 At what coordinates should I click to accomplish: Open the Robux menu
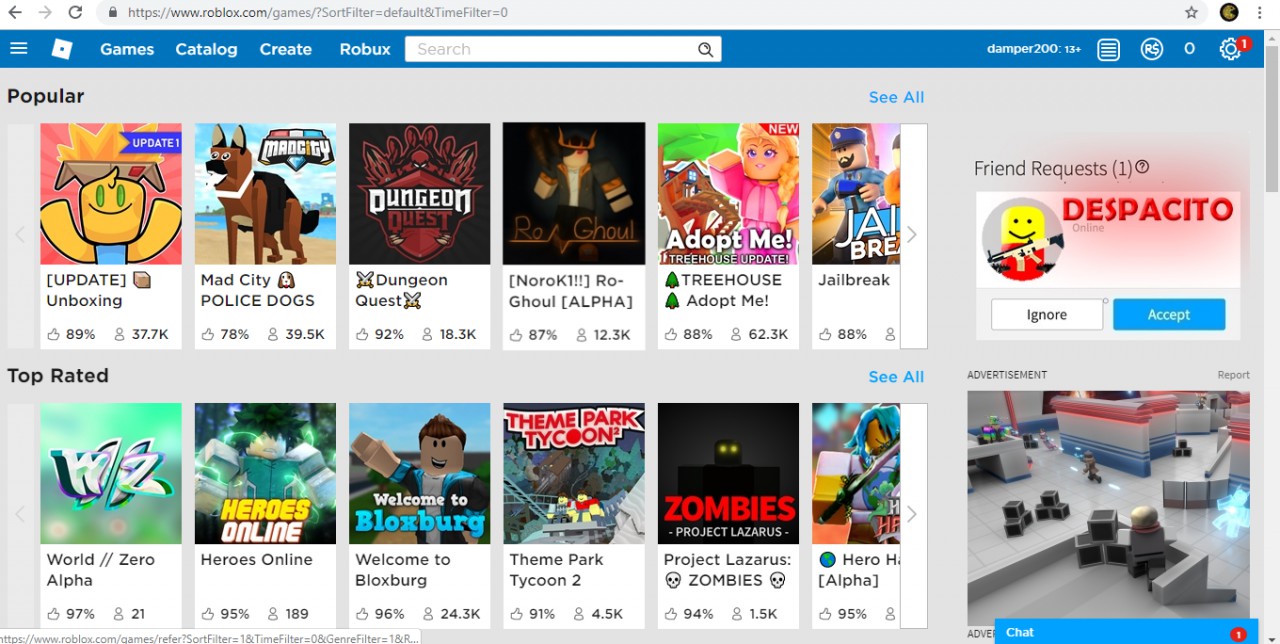click(365, 49)
